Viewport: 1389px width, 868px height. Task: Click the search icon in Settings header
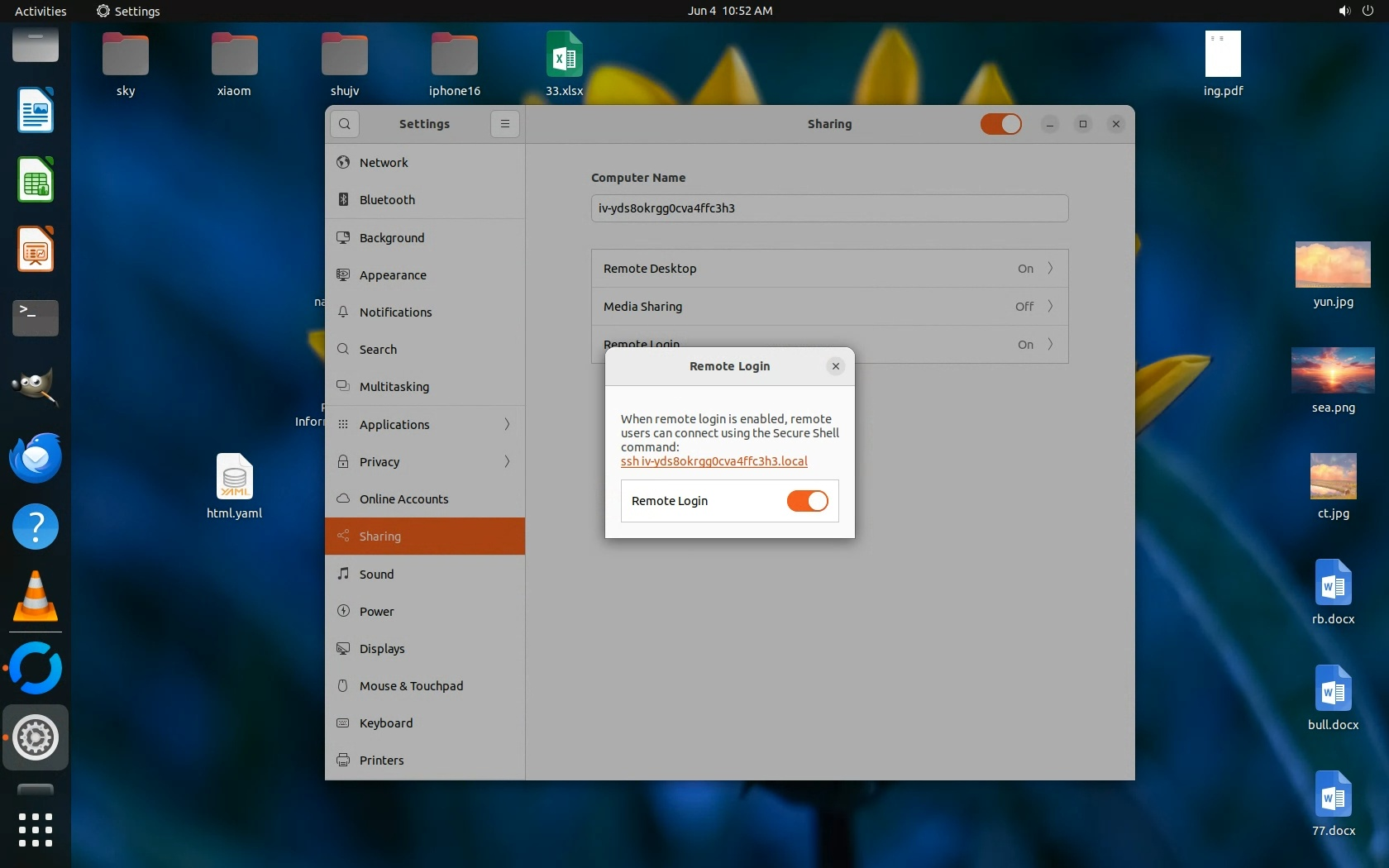coord(345,124)
